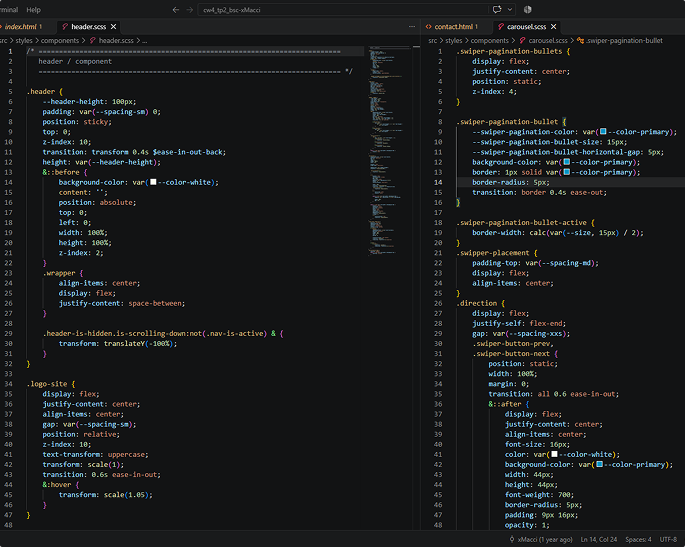
Task: Click the header.scss minimap
Action: 389,151
